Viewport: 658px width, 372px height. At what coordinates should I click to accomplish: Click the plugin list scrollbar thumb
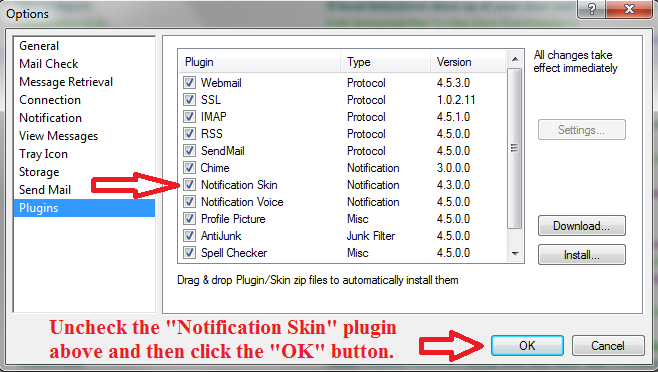[514, 148]
